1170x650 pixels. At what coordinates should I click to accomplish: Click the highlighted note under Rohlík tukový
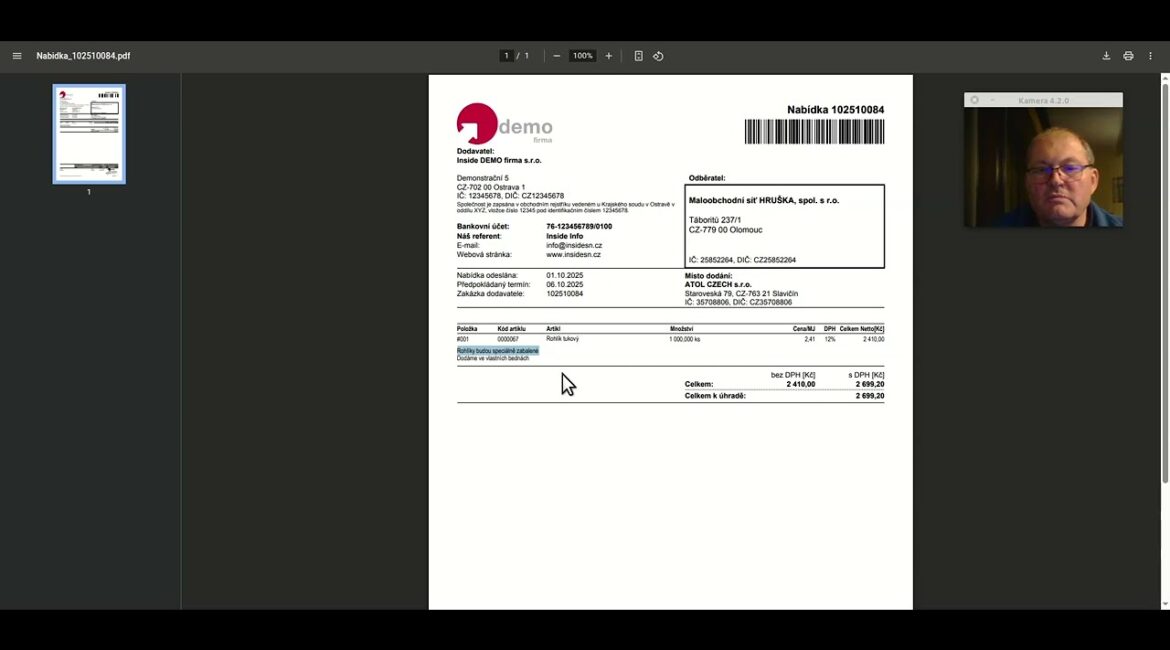498,351
